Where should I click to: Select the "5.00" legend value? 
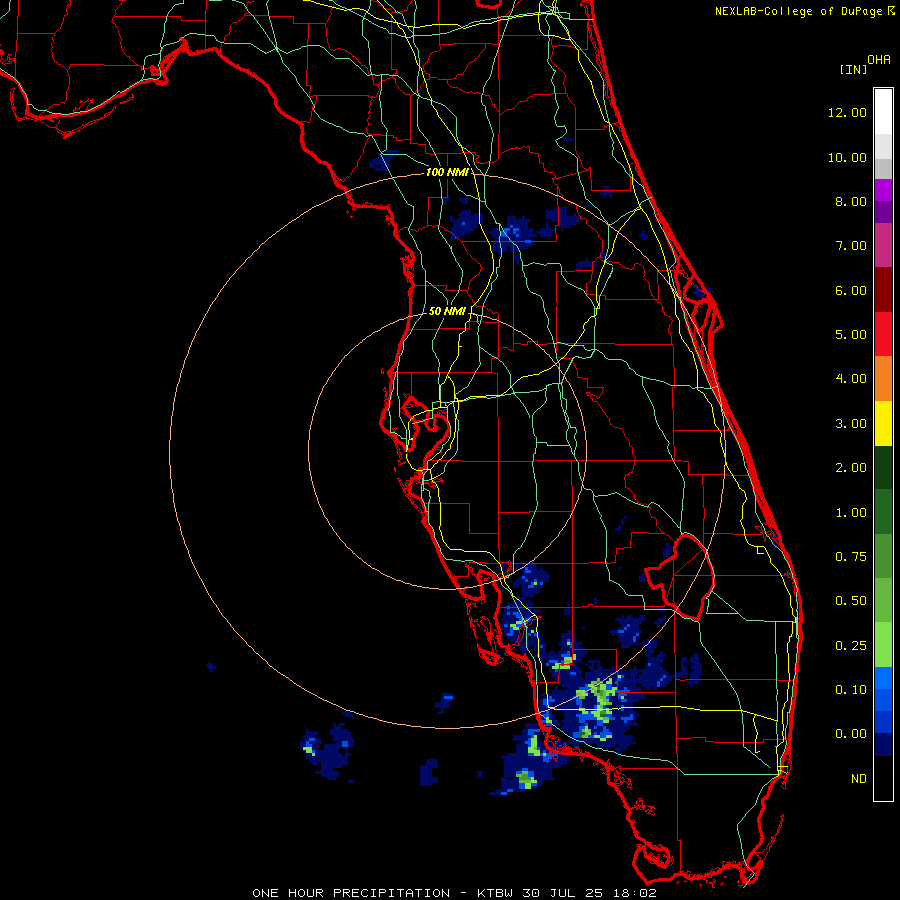click(851, 335)
